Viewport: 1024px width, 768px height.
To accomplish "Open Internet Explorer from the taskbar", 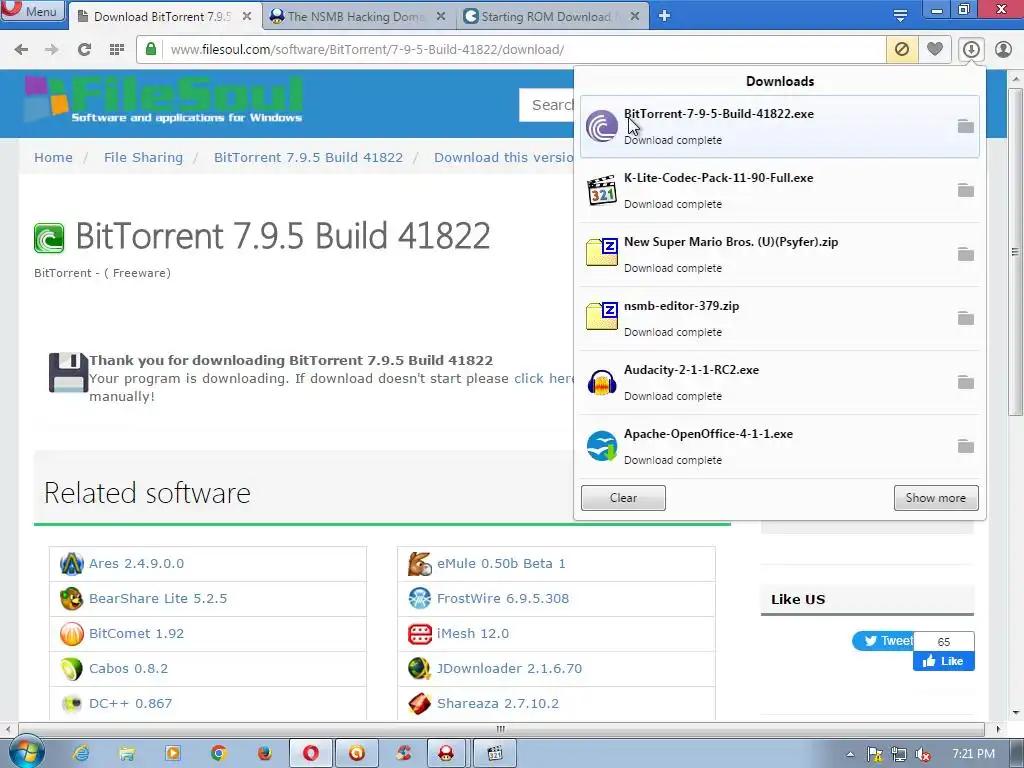I will pos(81,754).
